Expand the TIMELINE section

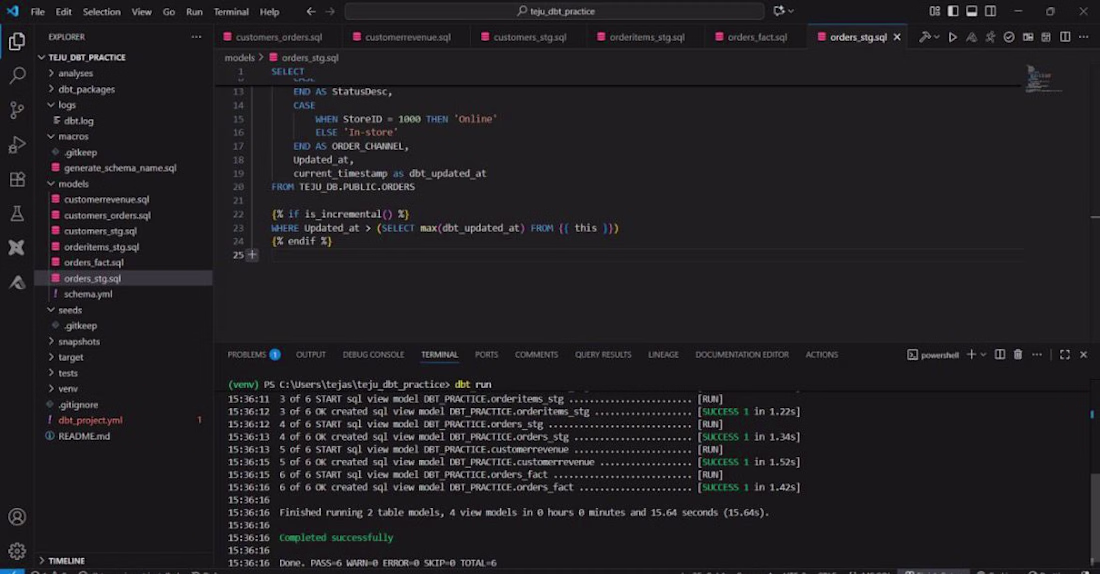[67, 561]
